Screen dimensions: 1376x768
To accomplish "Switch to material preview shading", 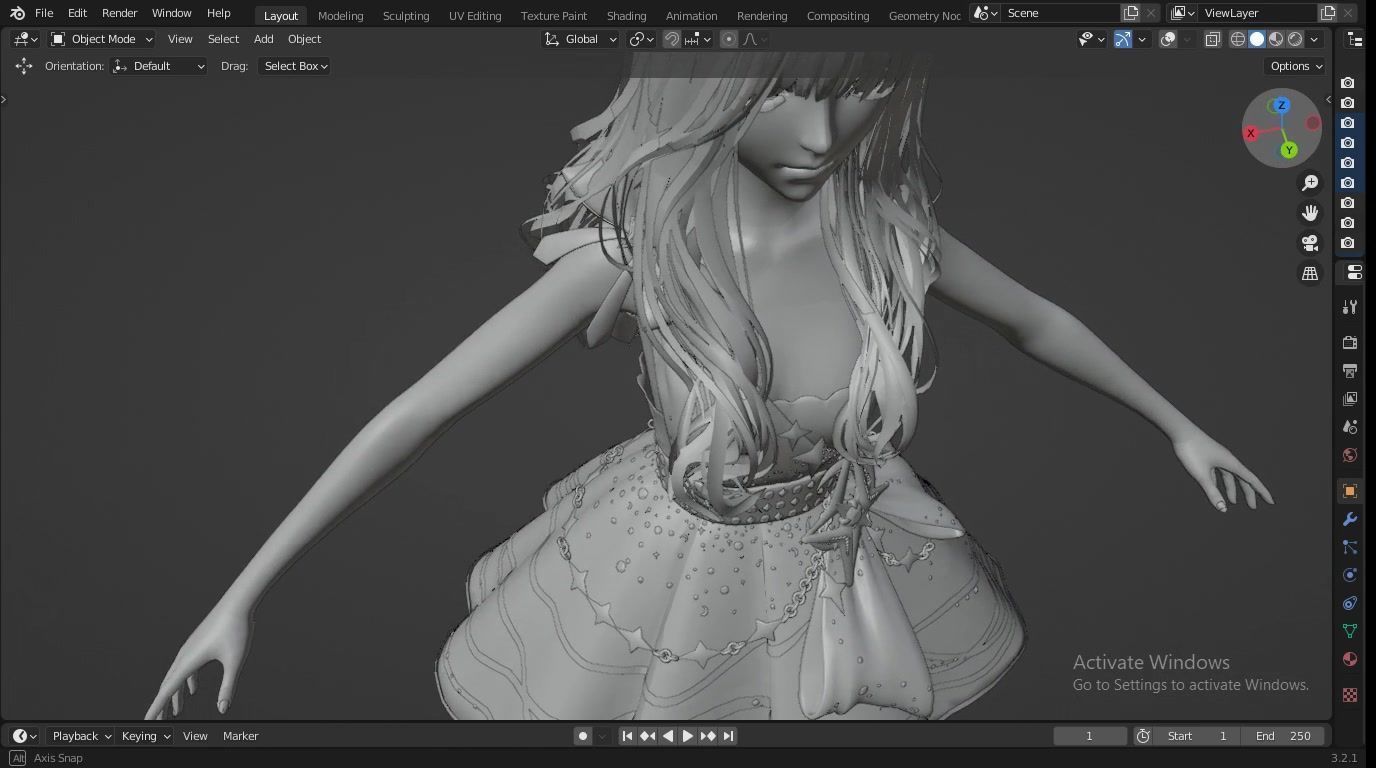I will [x=1276, y=39].
